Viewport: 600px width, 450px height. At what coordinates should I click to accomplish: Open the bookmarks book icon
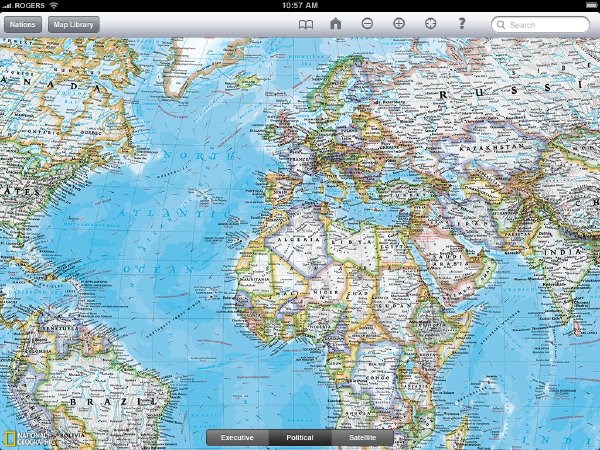306,24
